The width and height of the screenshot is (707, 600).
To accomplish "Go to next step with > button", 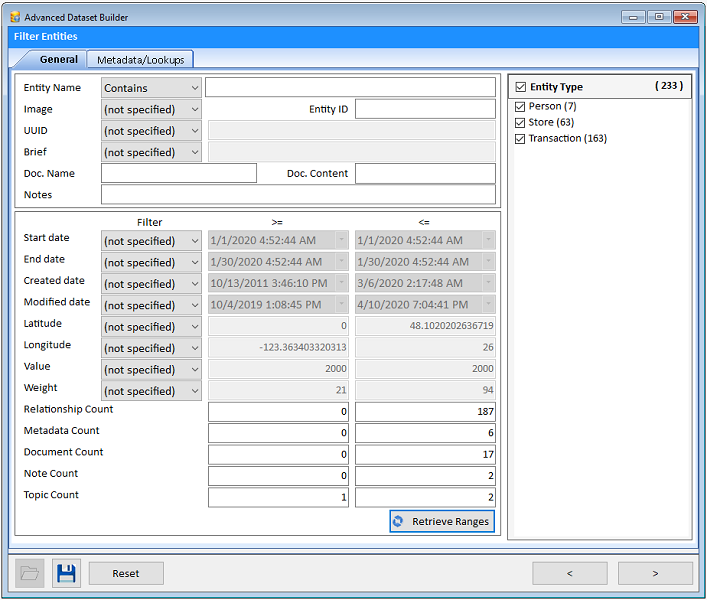I will click(x=655, y=573).
